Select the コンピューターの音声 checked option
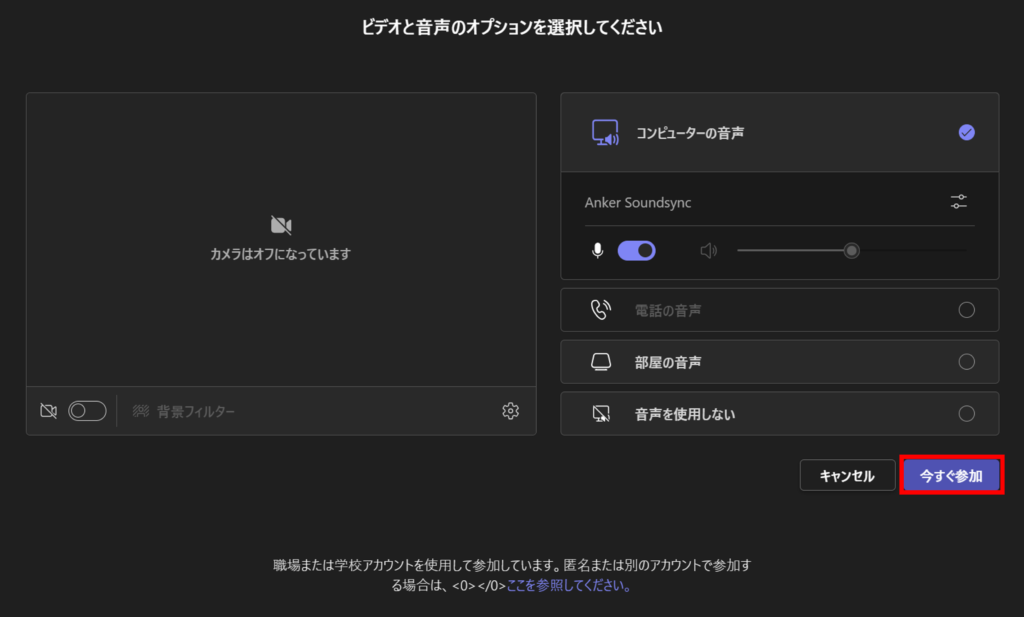The image size is (1024, 617). tap(966, 133)
